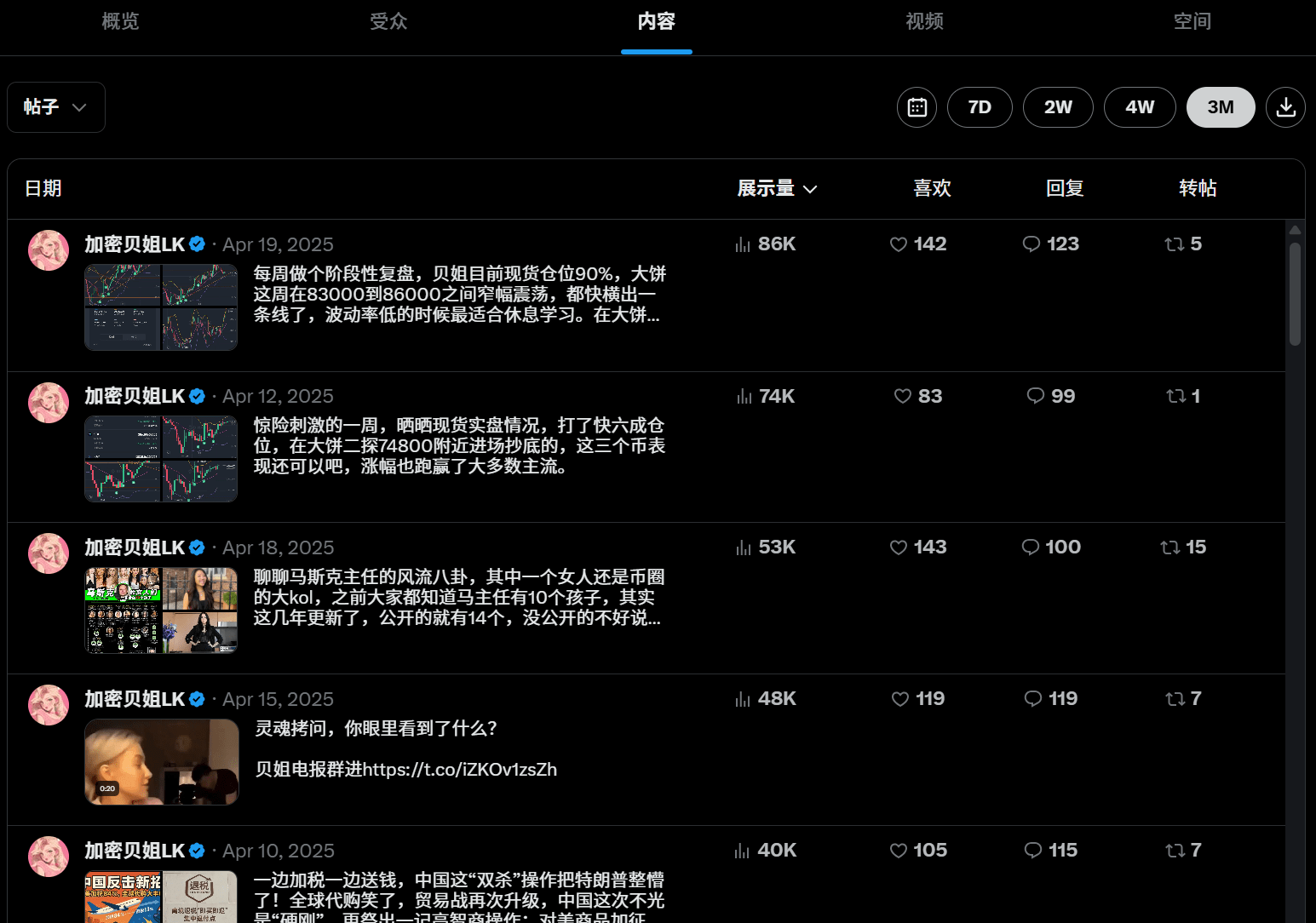
Task: Open chart thumbnail of Apr 19 post
Action: [x=161, y=307]
